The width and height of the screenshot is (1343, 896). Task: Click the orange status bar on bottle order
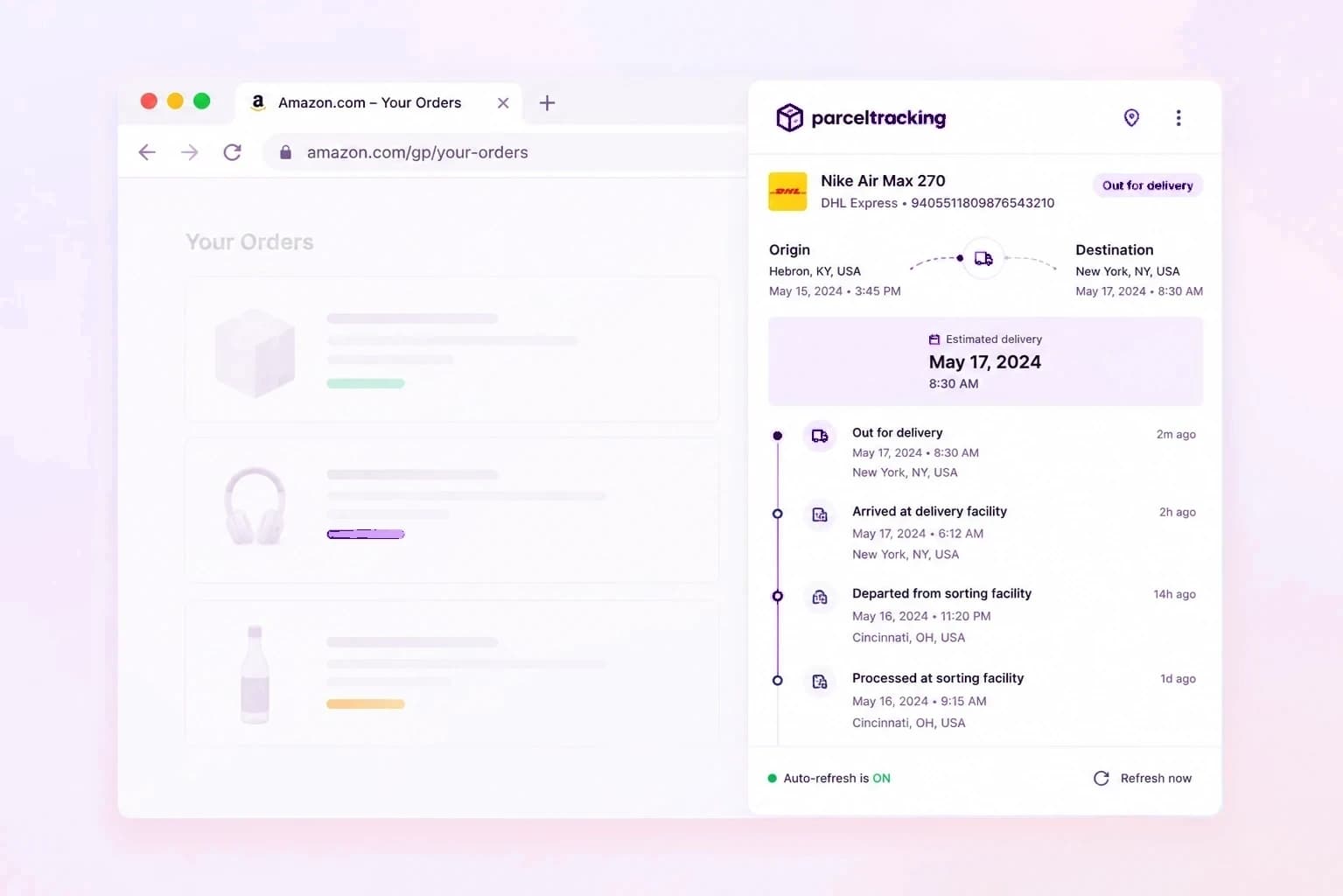[x=366, y=703]
